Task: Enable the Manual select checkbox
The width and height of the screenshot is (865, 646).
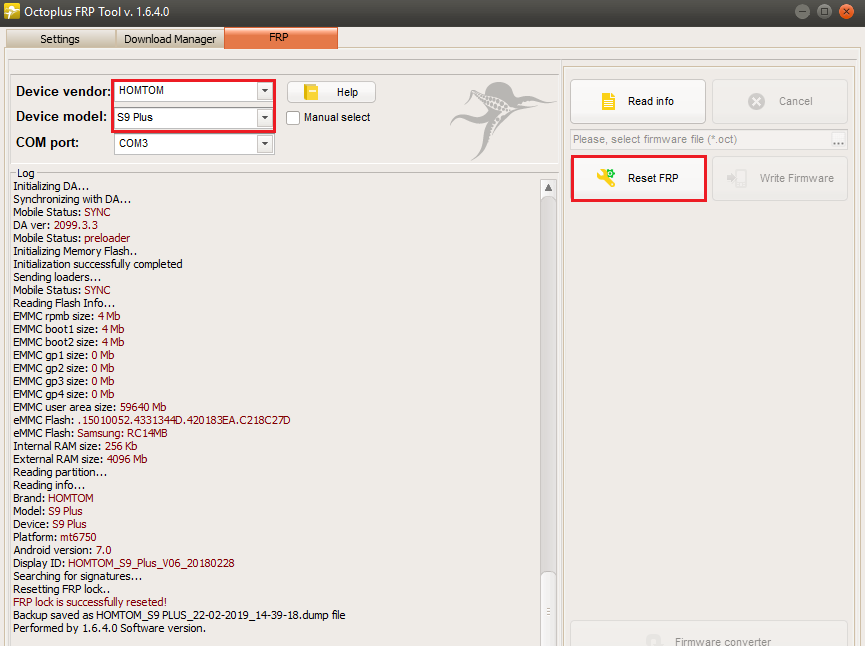Action: [x=293, y=118]
